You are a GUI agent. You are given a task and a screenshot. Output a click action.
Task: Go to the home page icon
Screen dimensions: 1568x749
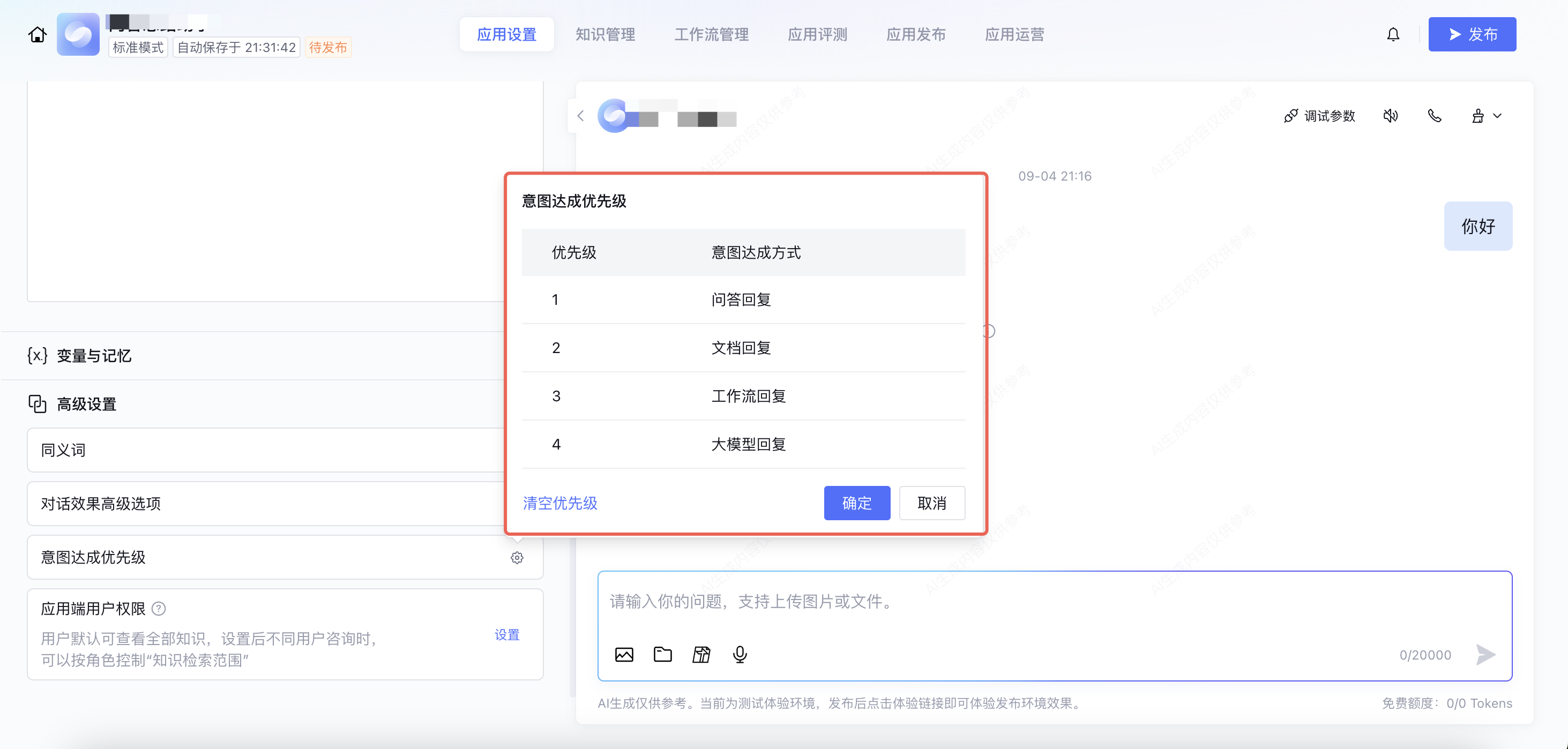37,35
